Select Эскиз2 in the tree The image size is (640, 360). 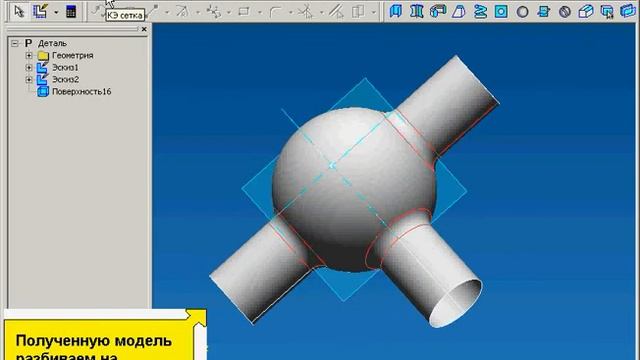pos(65,79)
